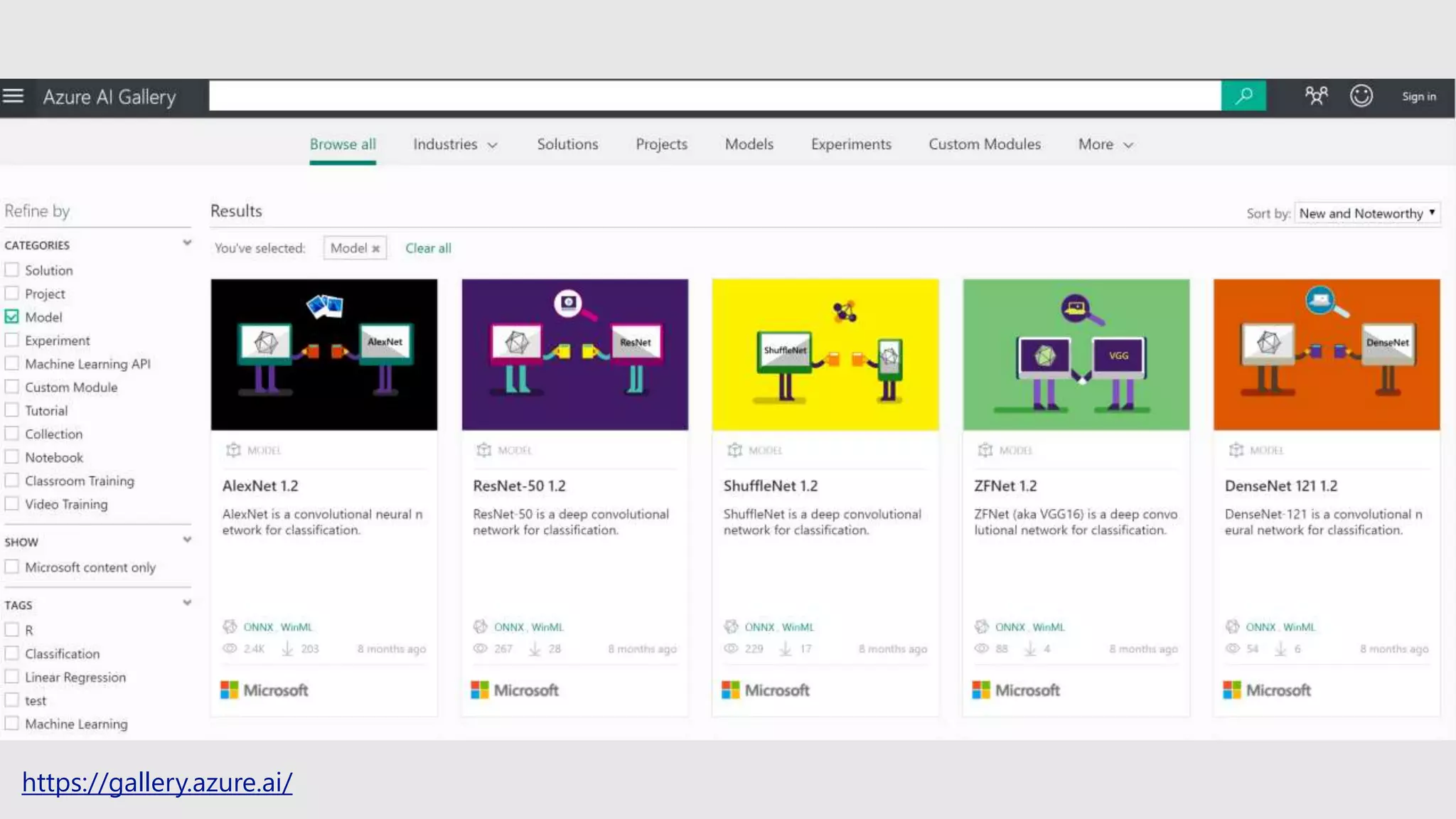Tick the Video Training category checkbox
This screenshot has height=819, width=1456.
(x=11, y=503)
